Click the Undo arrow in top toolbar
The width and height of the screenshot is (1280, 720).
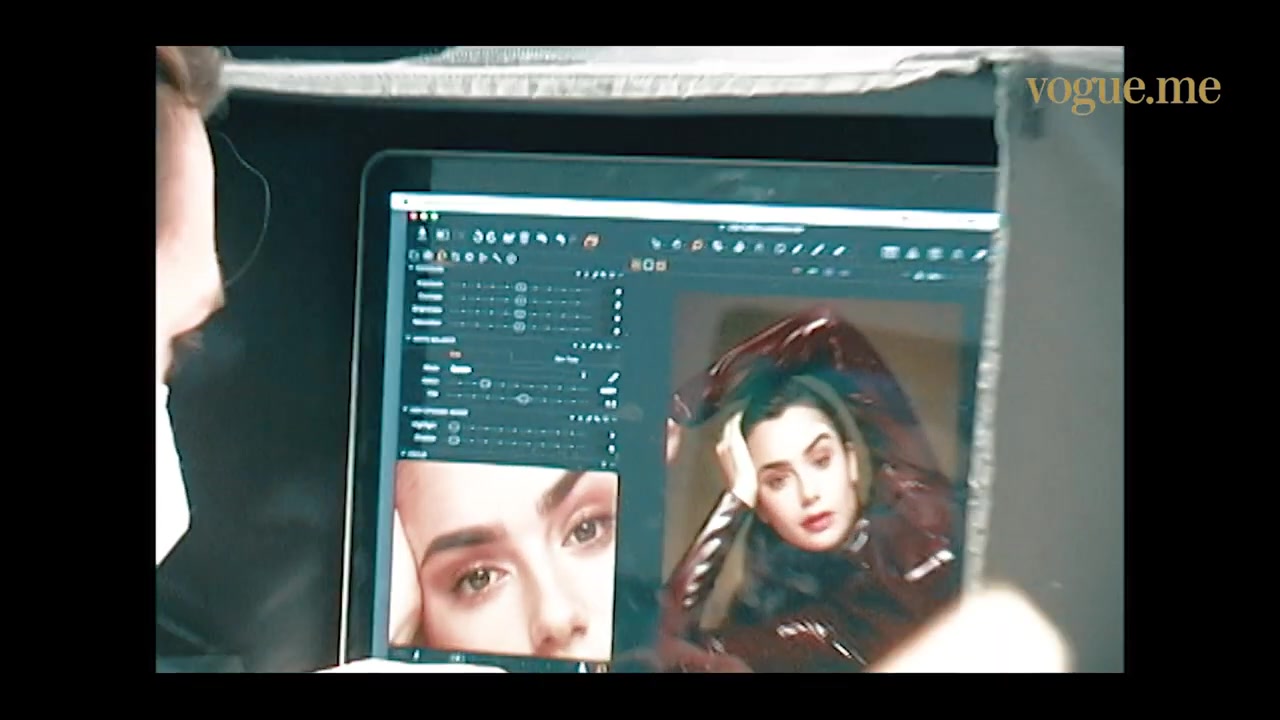click(542, 238)
